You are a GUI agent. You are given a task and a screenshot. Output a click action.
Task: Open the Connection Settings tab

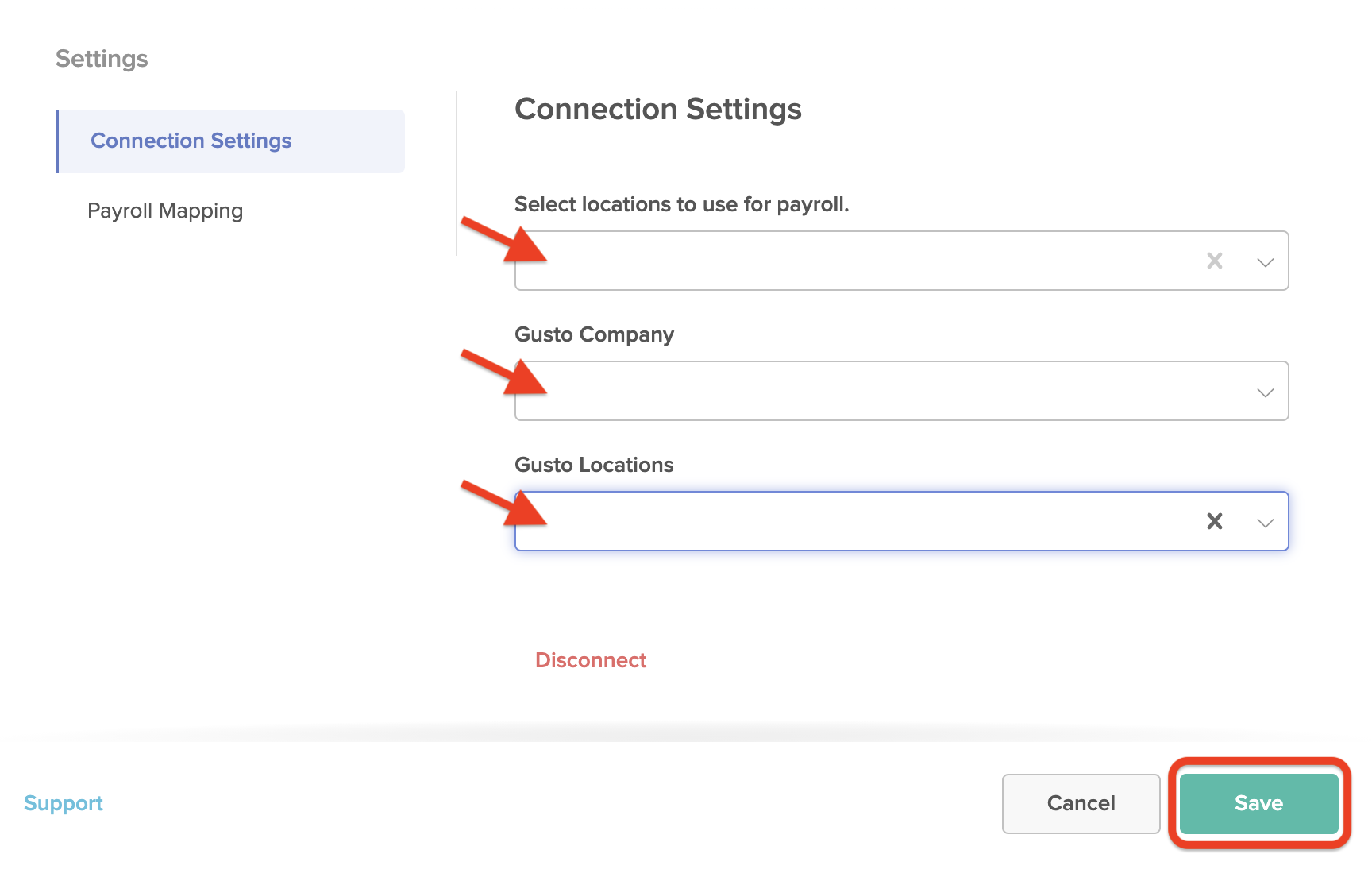click(x=230, y=141)
